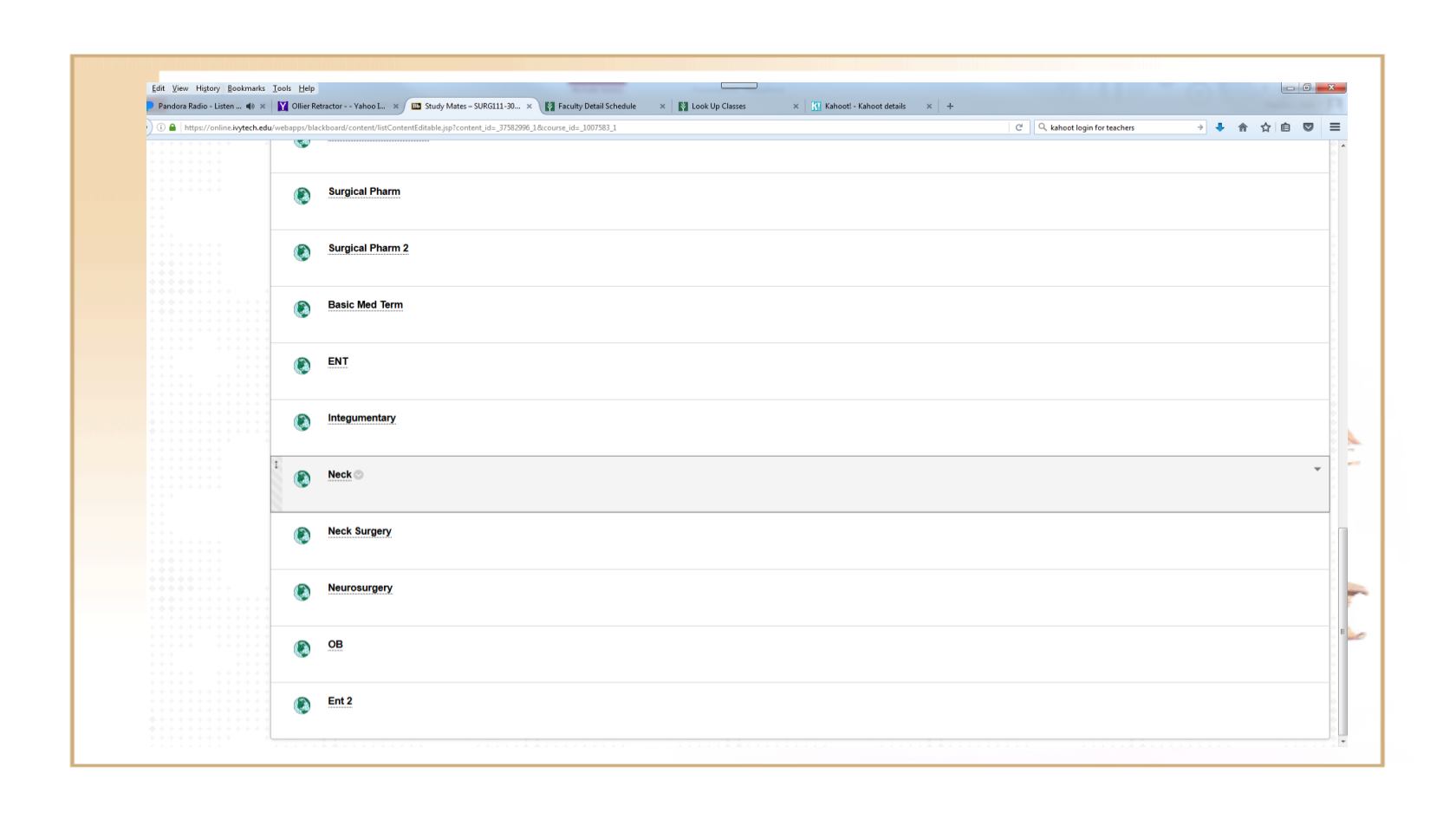Switch to the Faculty Detail Schedule tab

click(596, 107)
